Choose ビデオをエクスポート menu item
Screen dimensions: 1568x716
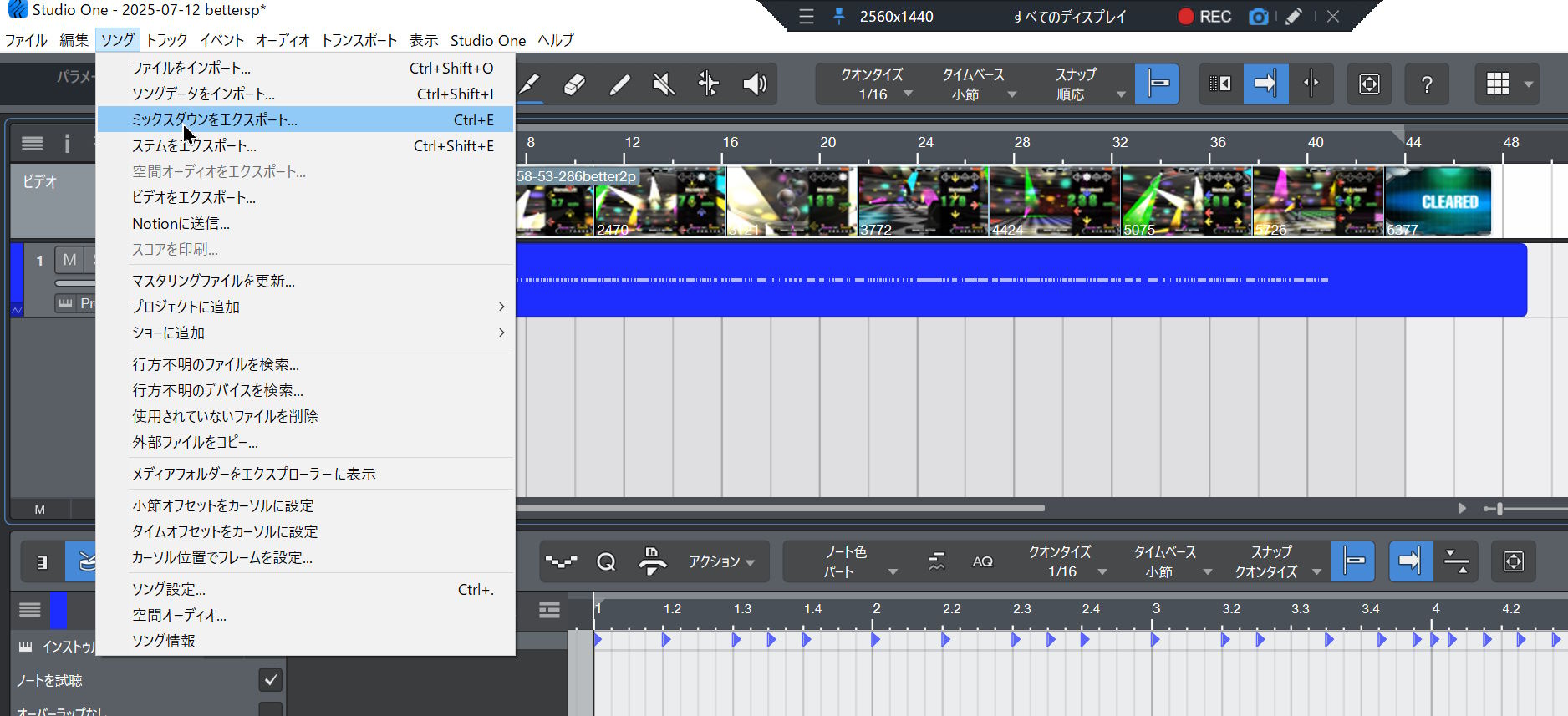click(x=305, y=197)
